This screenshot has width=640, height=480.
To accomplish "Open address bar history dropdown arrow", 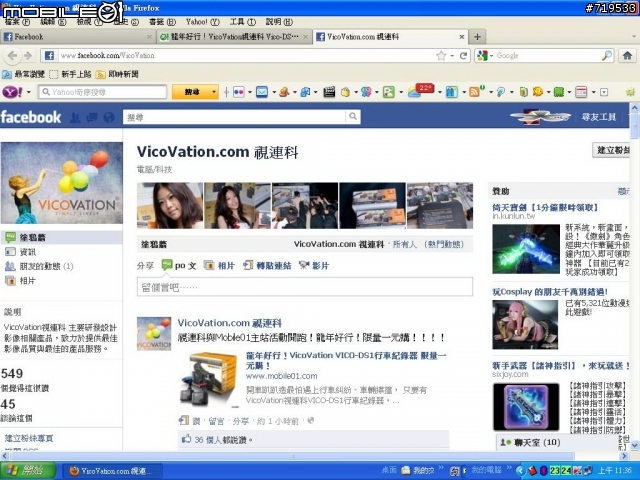I will tap(452, 56).
